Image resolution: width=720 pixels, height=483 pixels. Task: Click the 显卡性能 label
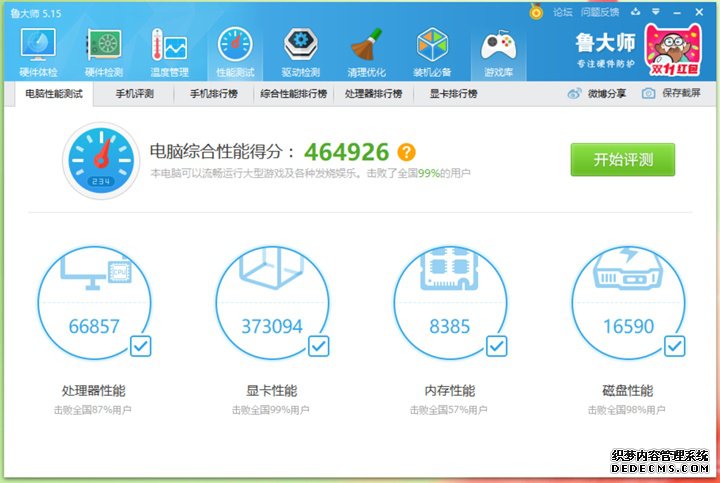coord(271,391)
